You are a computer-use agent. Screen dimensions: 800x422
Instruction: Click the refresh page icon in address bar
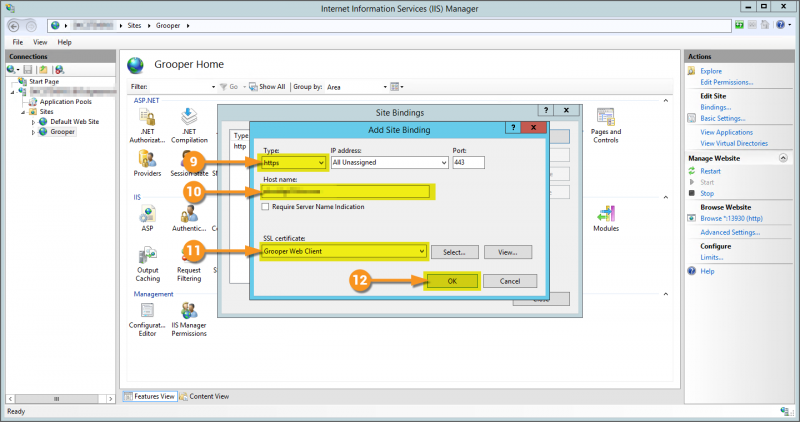tap(739, 24)
